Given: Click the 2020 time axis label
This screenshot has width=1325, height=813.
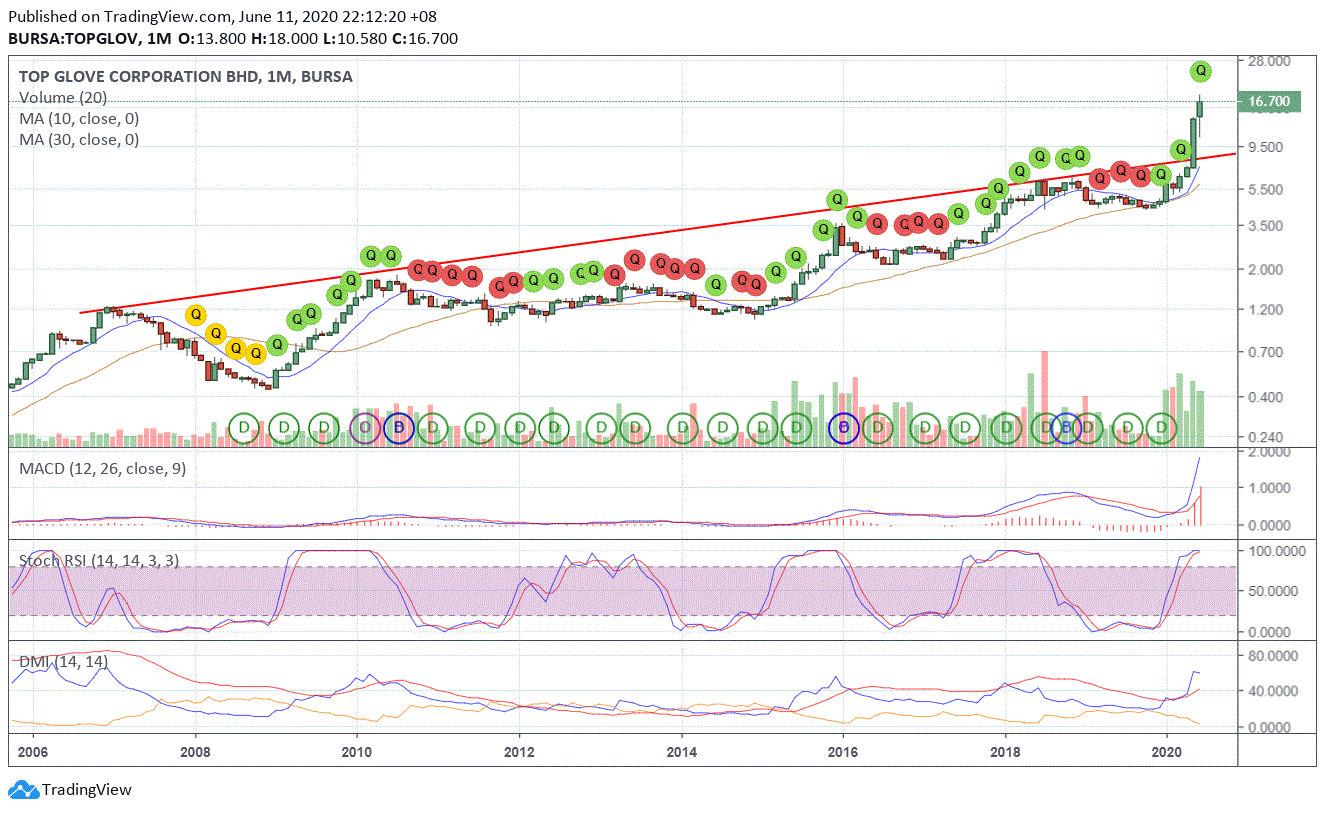Looking at the screenshot, I should click(x=1167, y=752).
